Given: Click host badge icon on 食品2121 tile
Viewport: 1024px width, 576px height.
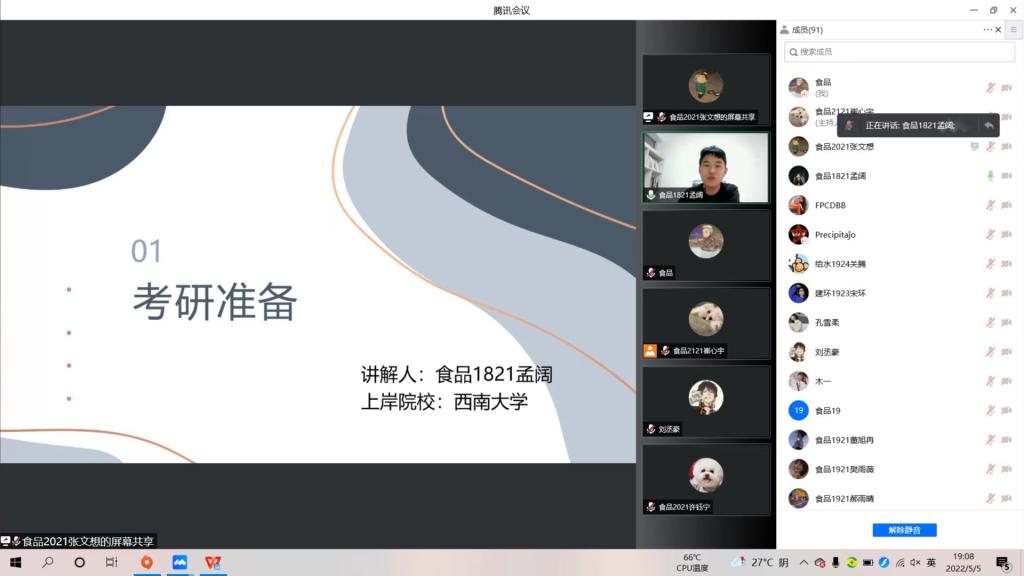Looking at the screenshot, I should click(x=650, y=351).
